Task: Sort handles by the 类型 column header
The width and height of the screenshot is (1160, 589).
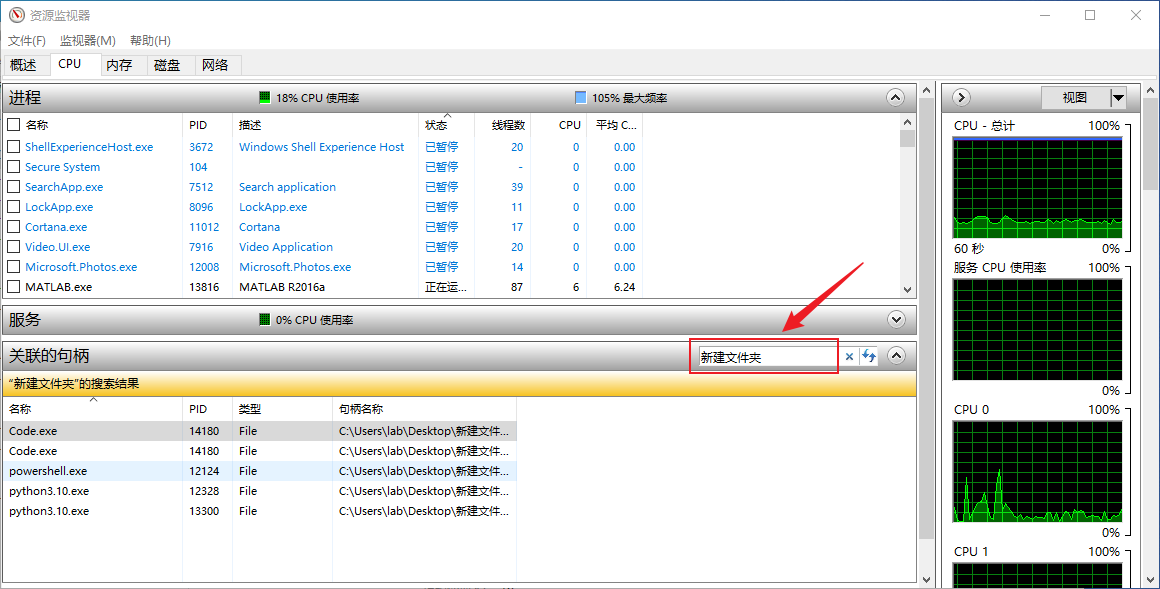Action: click(x=283, y=408)
